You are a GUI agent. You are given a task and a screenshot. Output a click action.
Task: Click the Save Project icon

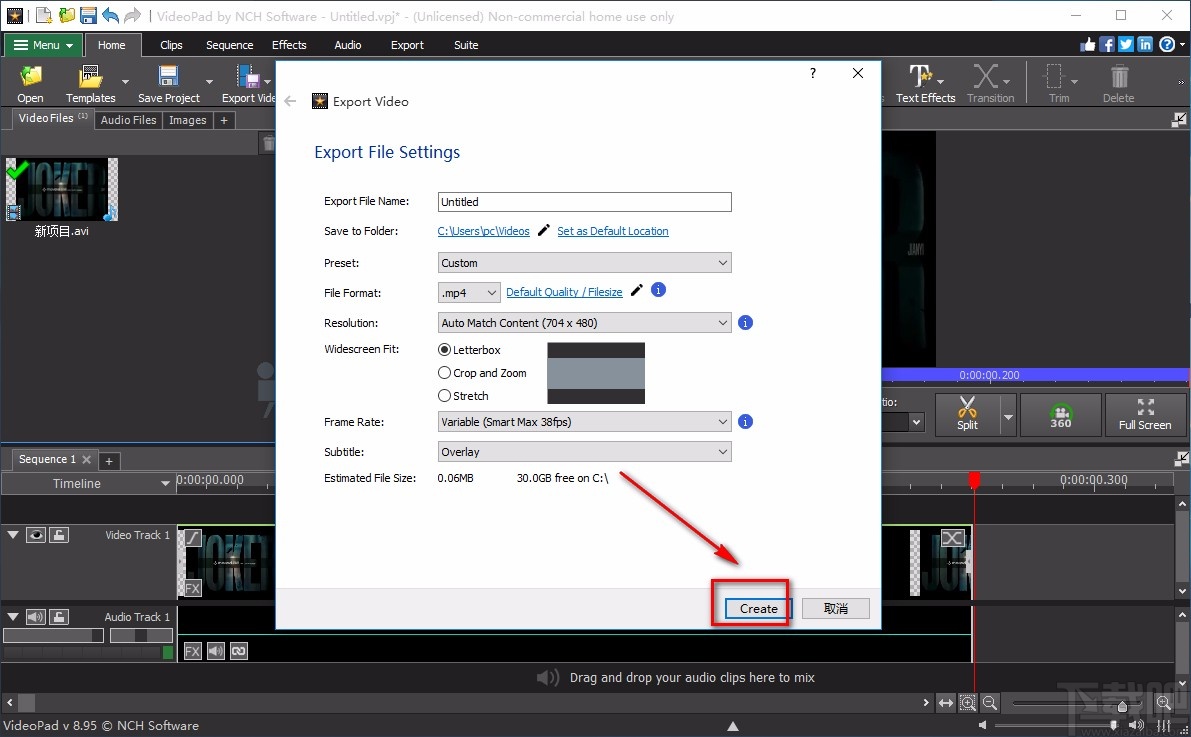(x=168, y=83)
